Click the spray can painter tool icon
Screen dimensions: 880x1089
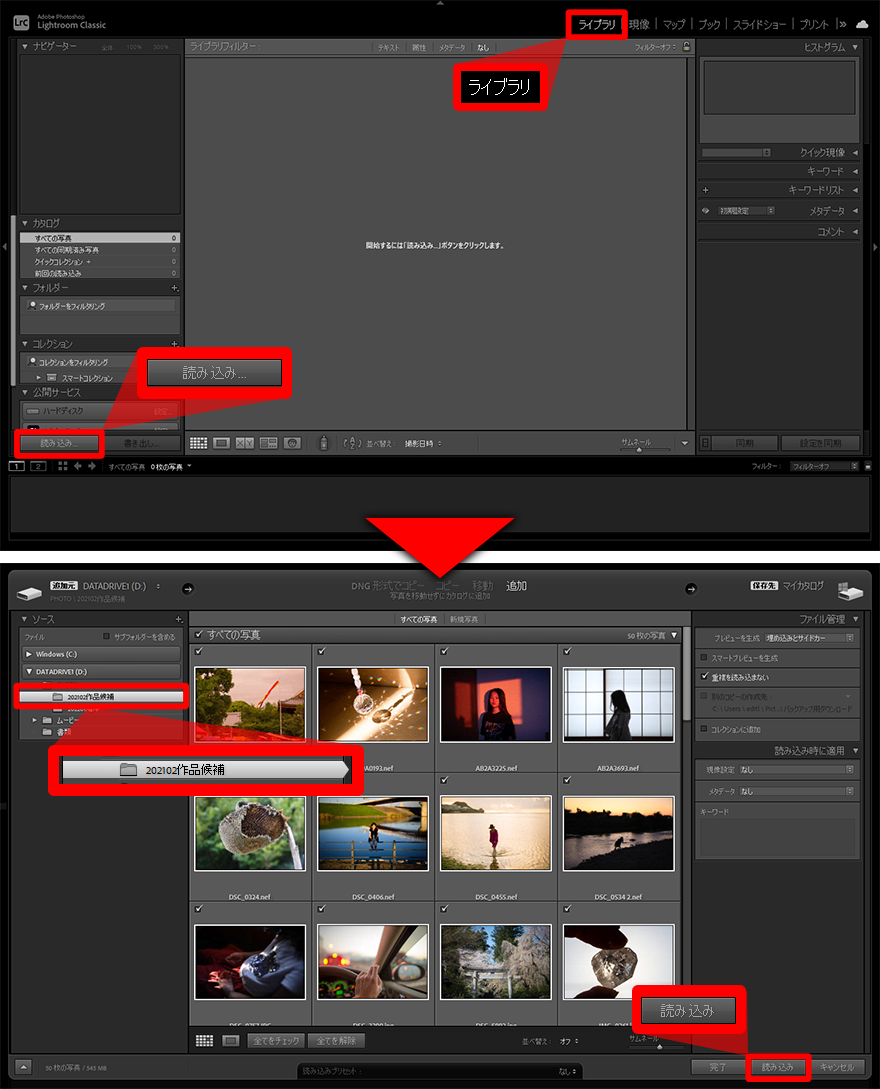(323, 443)
